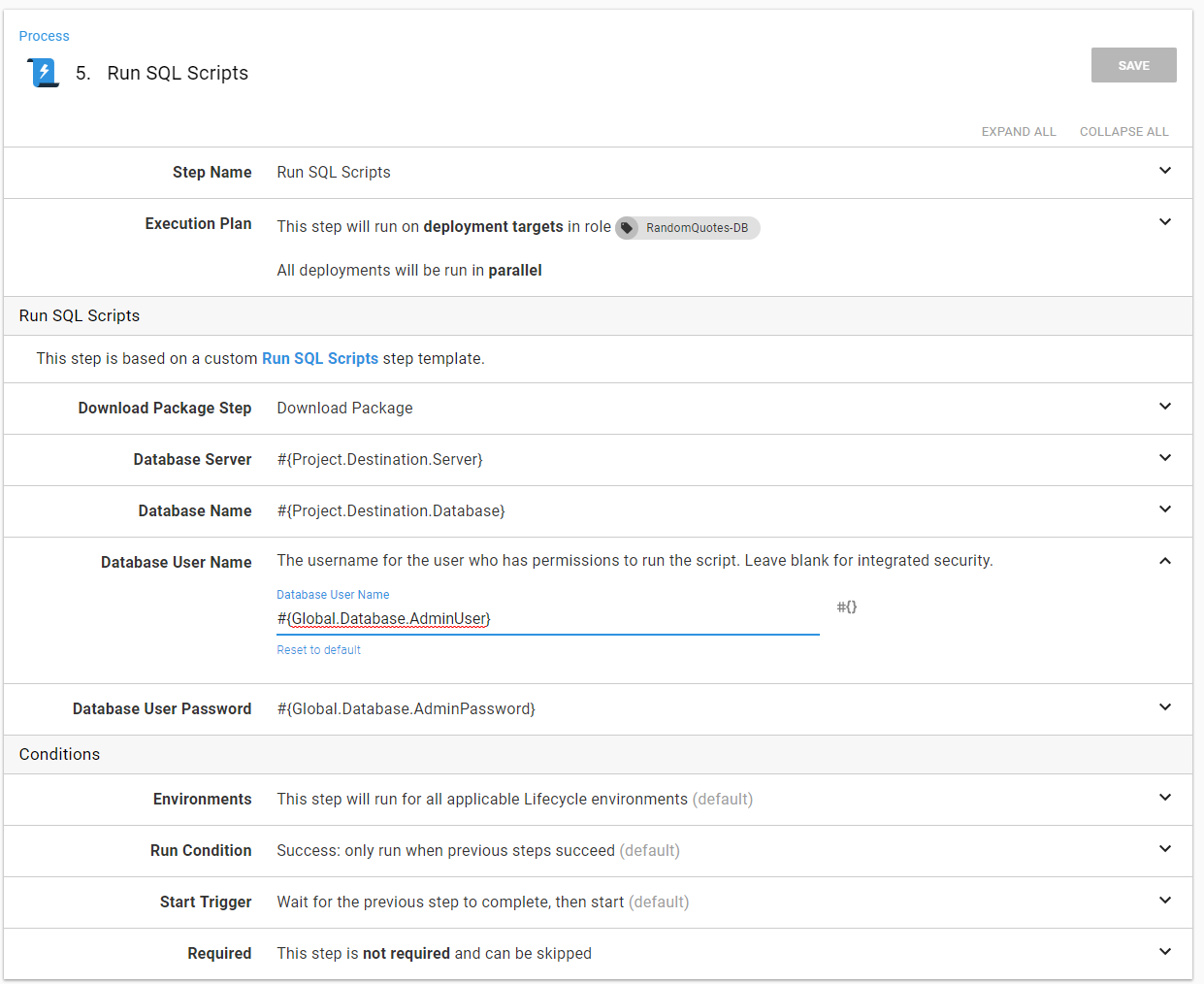This screenshot has height=984, width=1204.
Task: Click the Database User Name input field
Action: click(x=547, y=619)
